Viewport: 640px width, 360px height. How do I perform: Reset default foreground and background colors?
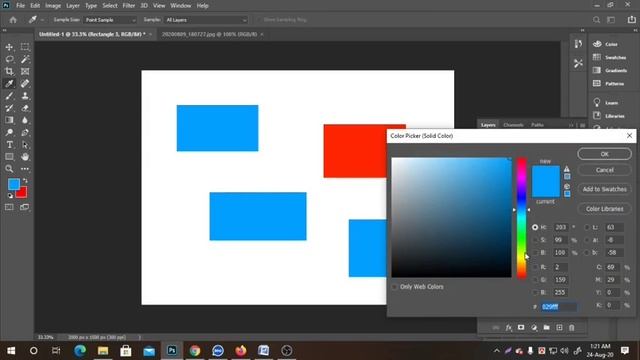click(10, 196)
